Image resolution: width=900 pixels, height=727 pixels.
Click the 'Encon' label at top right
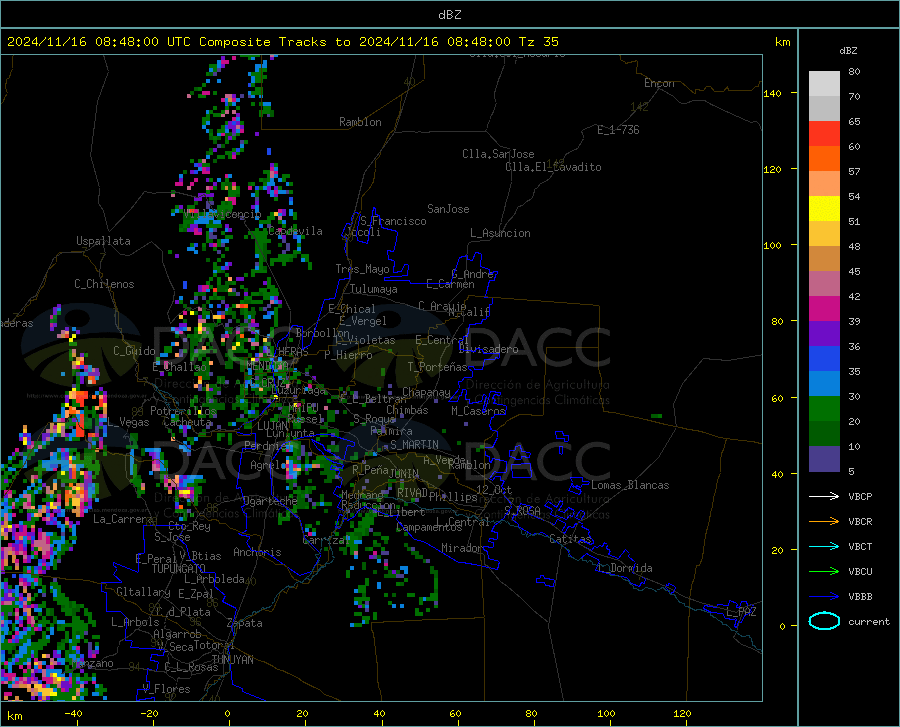(659, 83)
